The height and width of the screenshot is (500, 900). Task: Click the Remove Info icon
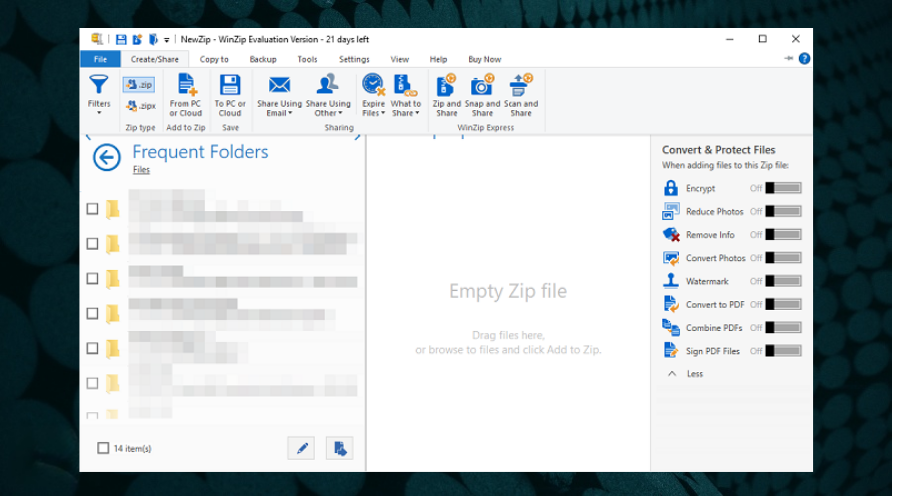[x=670, y=235]
